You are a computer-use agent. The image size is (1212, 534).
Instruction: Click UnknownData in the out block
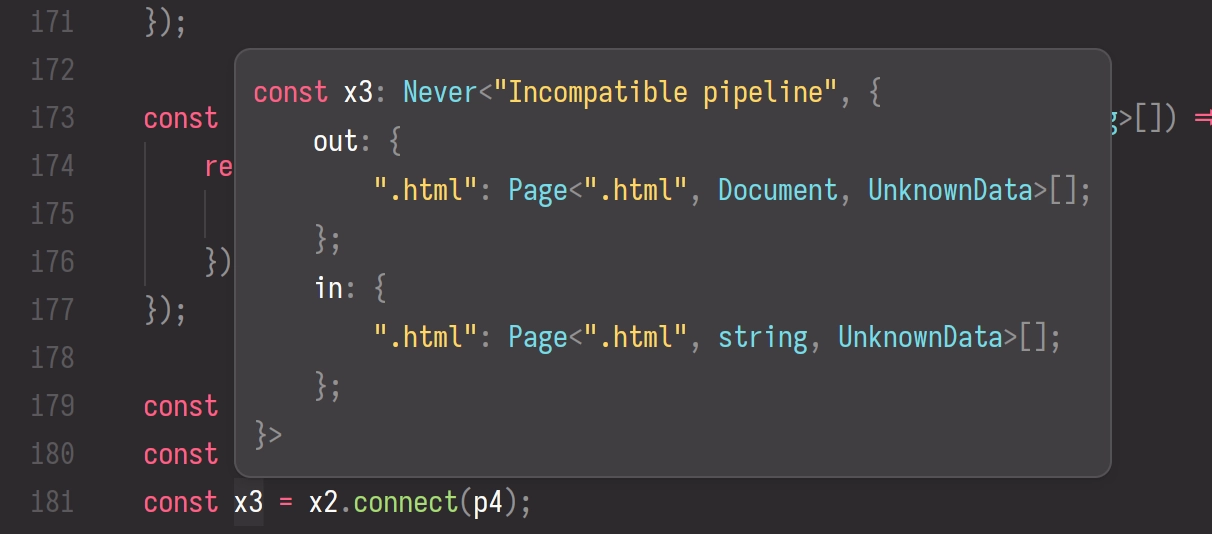click(x=950, y=190)
